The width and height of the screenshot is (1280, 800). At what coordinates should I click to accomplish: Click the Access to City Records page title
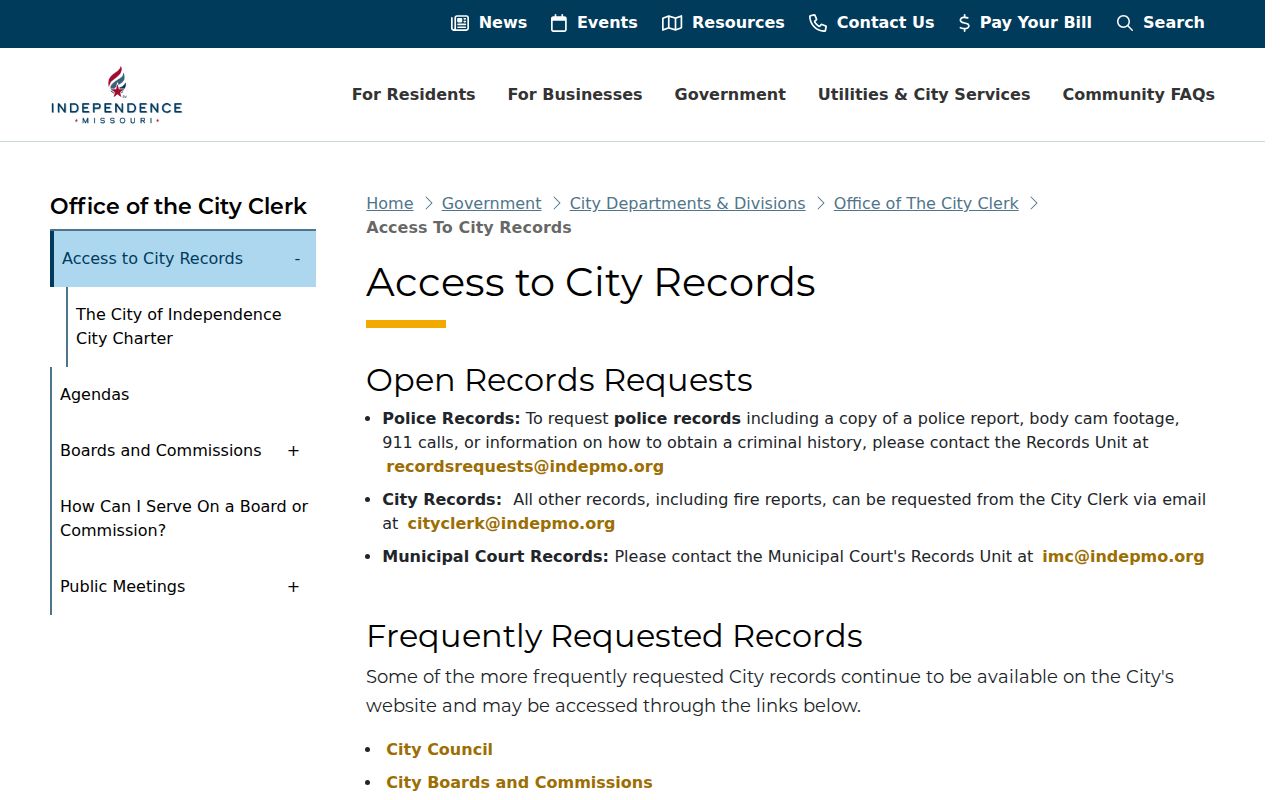click(591, 283)
